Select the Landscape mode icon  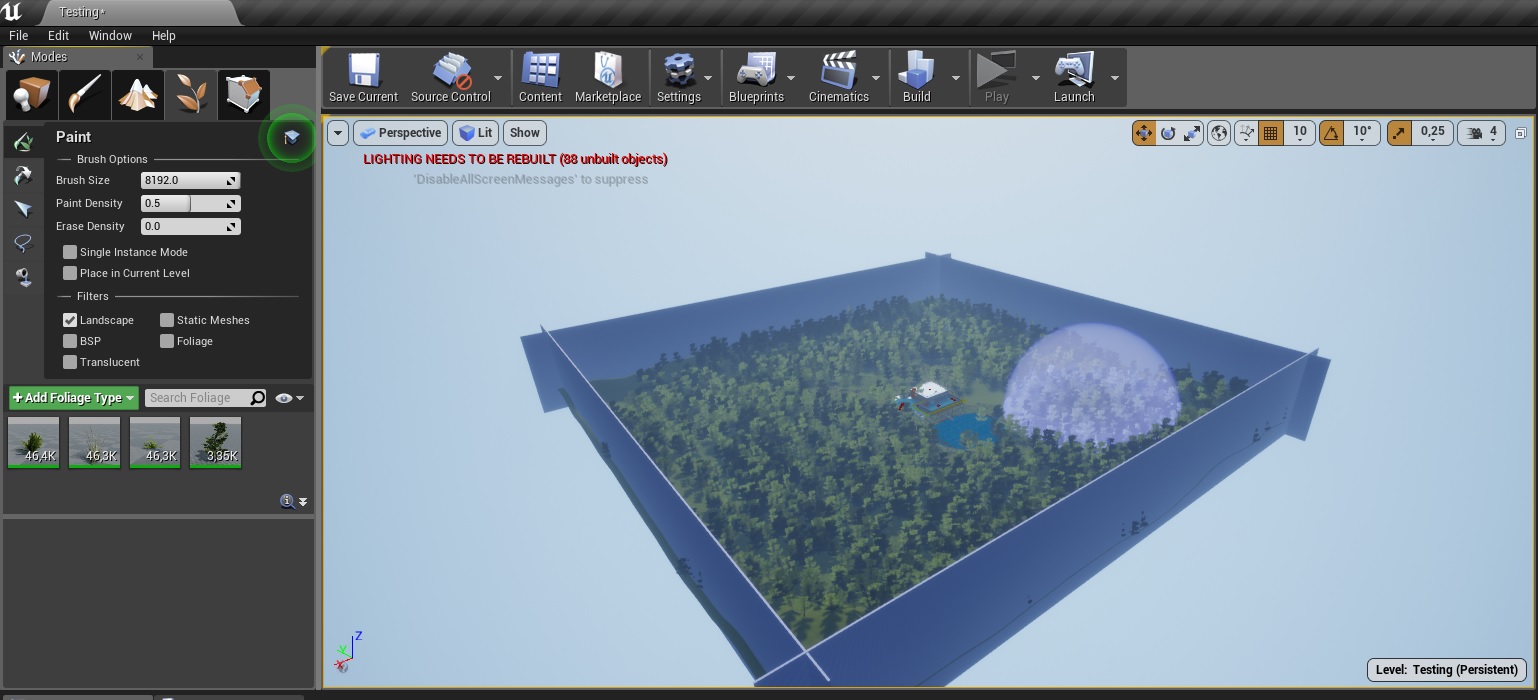click(x=139, y=94)
